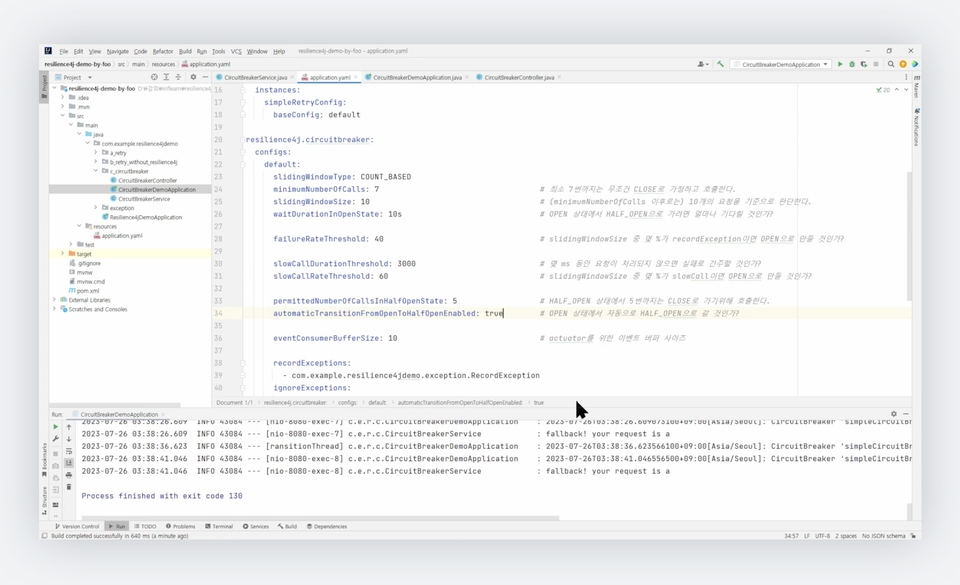Switch to CircuitBreakerDemoApplication.java editor tab
Screen dimensions: 960x585
click(418, 78)
